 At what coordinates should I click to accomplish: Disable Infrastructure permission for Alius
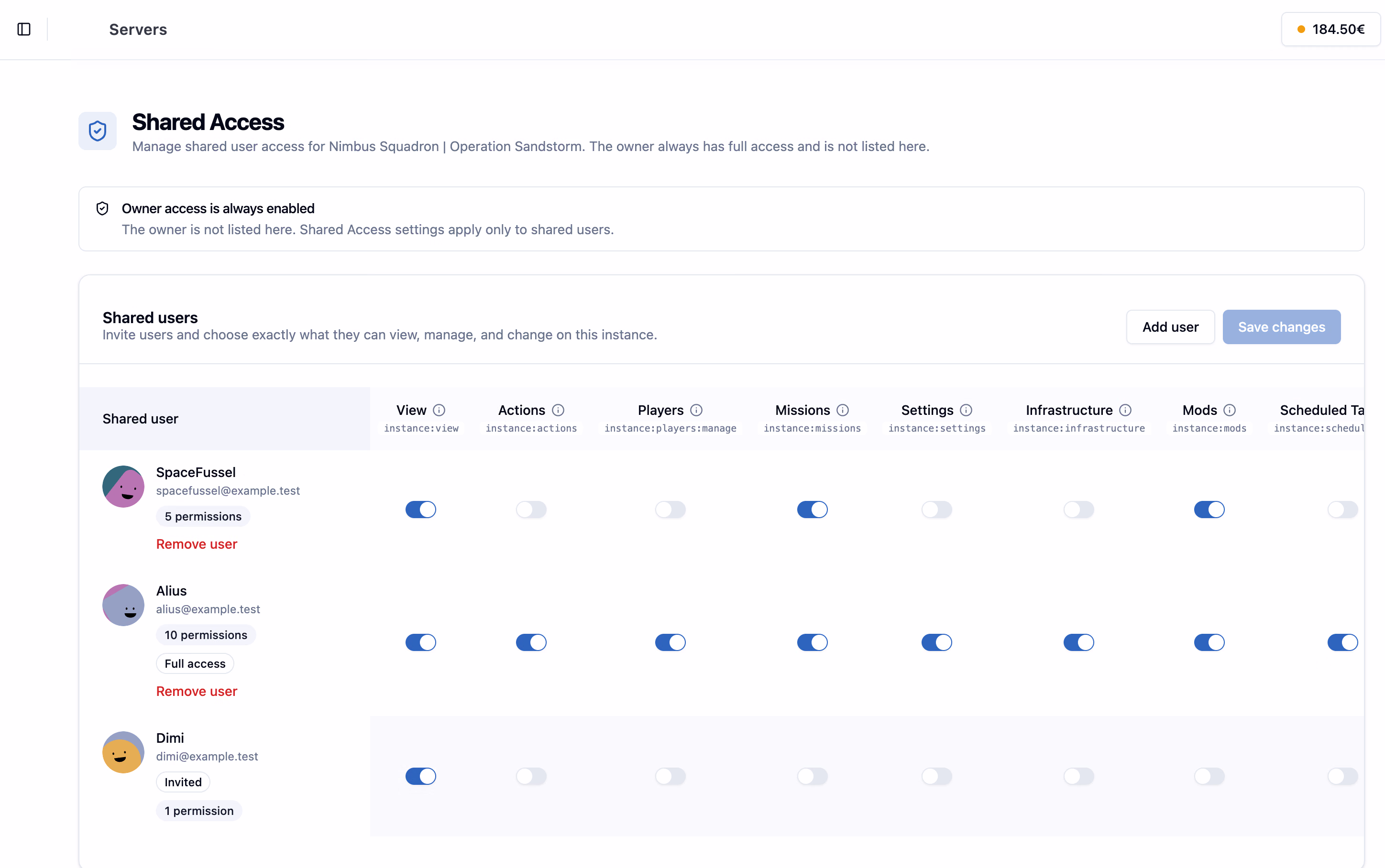tap(1079, 642)
